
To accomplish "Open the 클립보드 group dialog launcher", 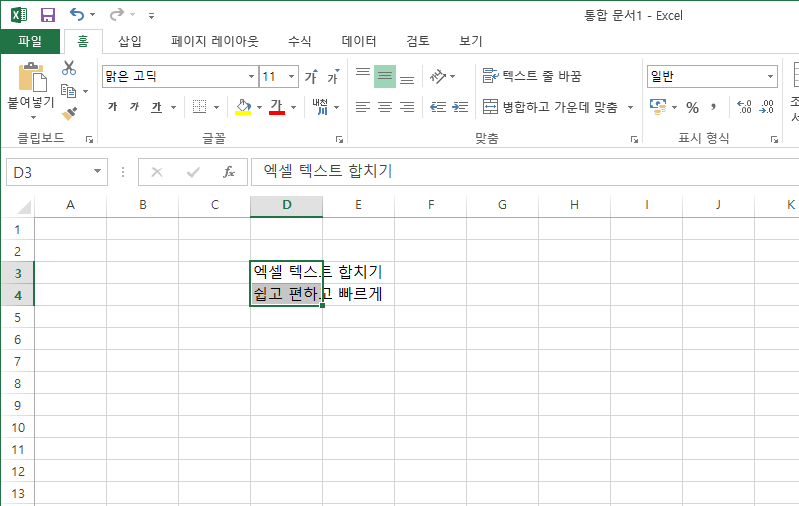I will (90, 139).
